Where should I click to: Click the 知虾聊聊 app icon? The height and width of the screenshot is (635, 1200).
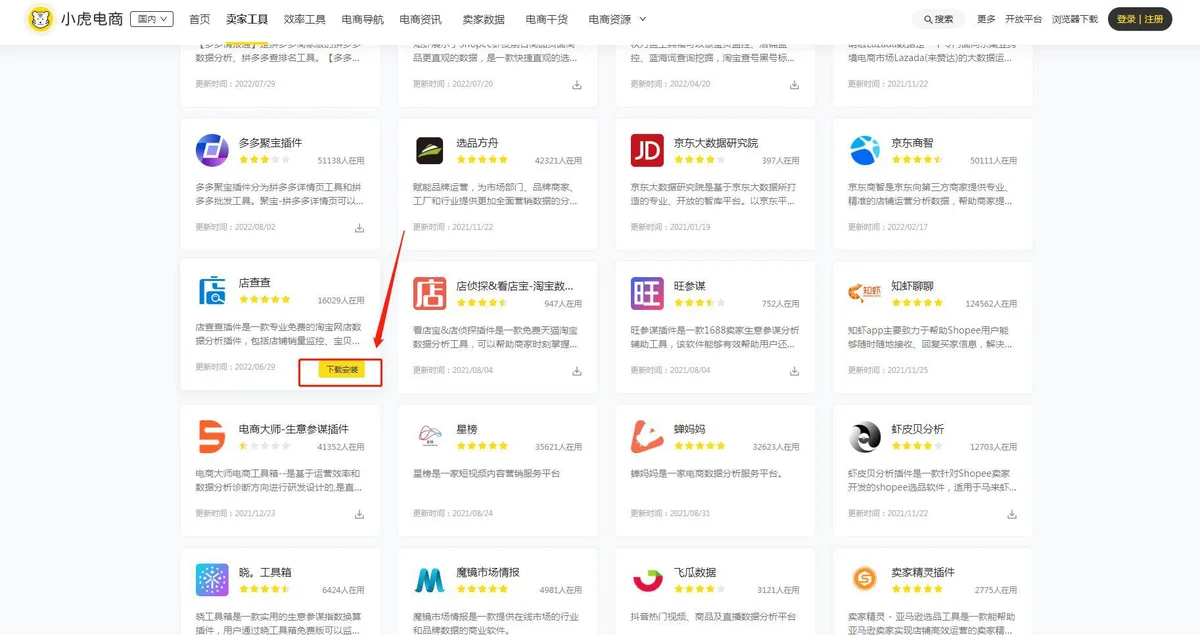tap(865, 293)
